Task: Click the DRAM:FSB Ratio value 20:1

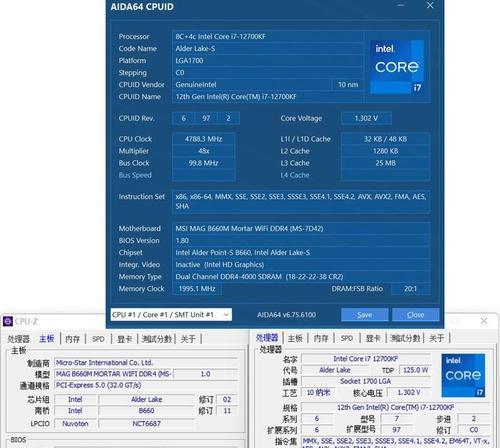Action: coord(410,289)
